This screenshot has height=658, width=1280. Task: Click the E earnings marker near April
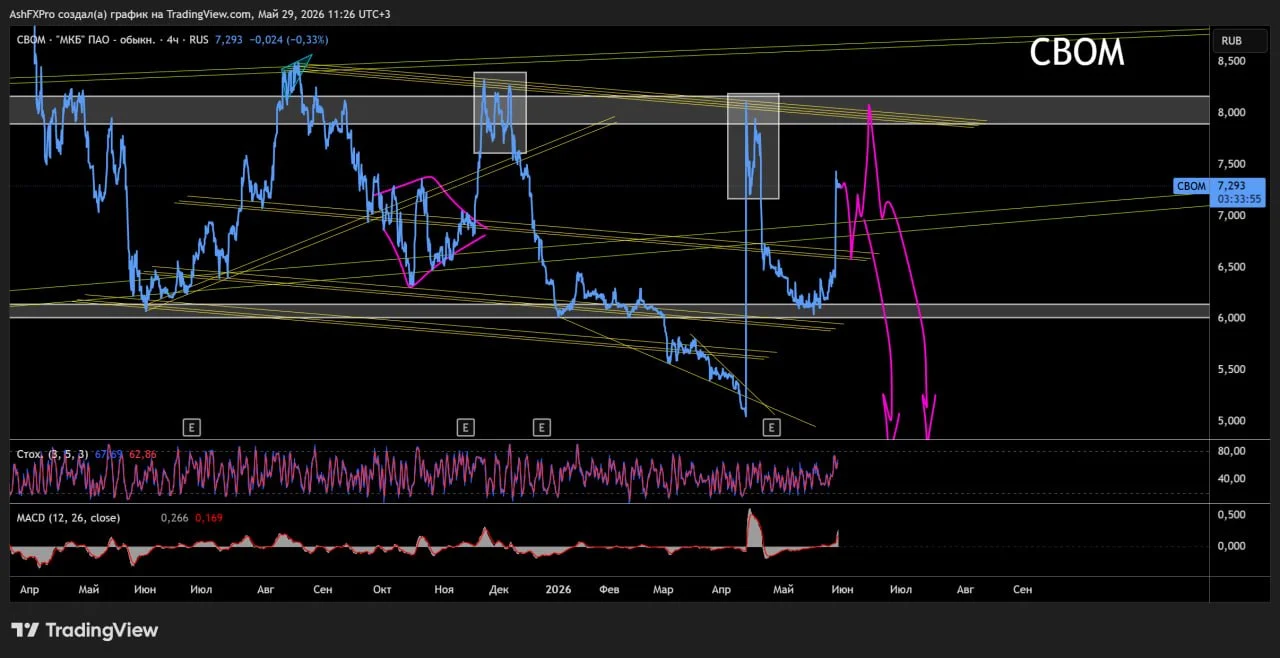(x=771, y=427)
